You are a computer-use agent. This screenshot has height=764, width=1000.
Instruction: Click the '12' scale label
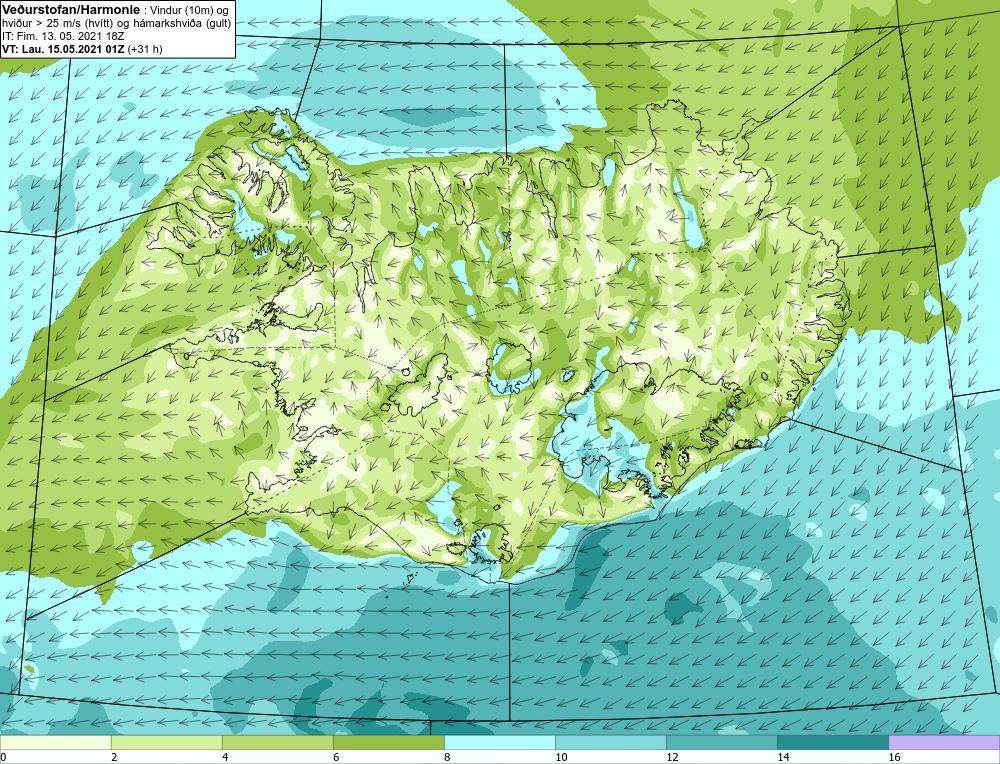[x=672, y=757]
